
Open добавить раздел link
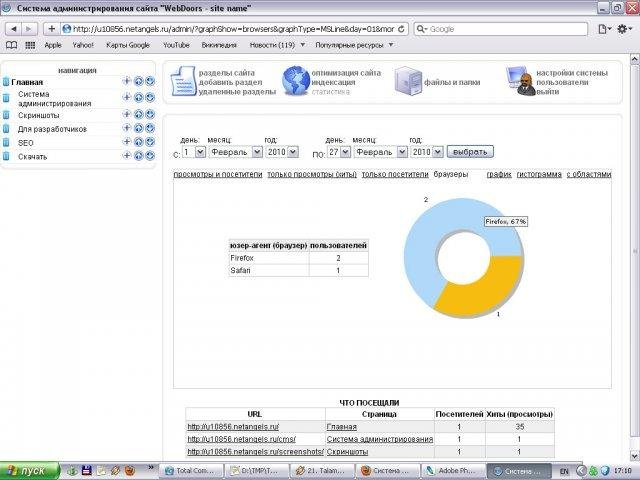point(230,82)
